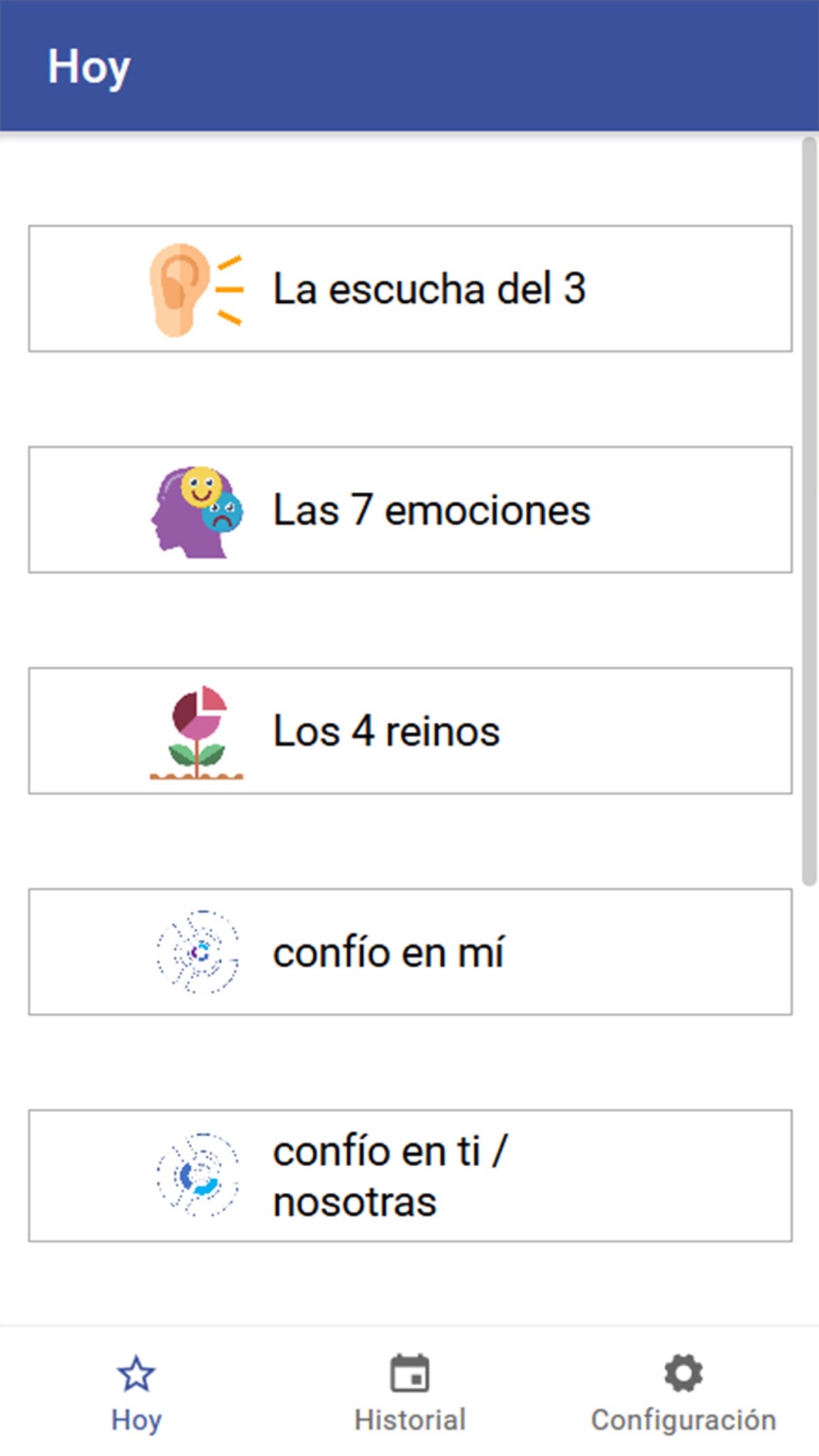
Task: Select the Hoy tab label at bottom
Action: click(136, 1420)
